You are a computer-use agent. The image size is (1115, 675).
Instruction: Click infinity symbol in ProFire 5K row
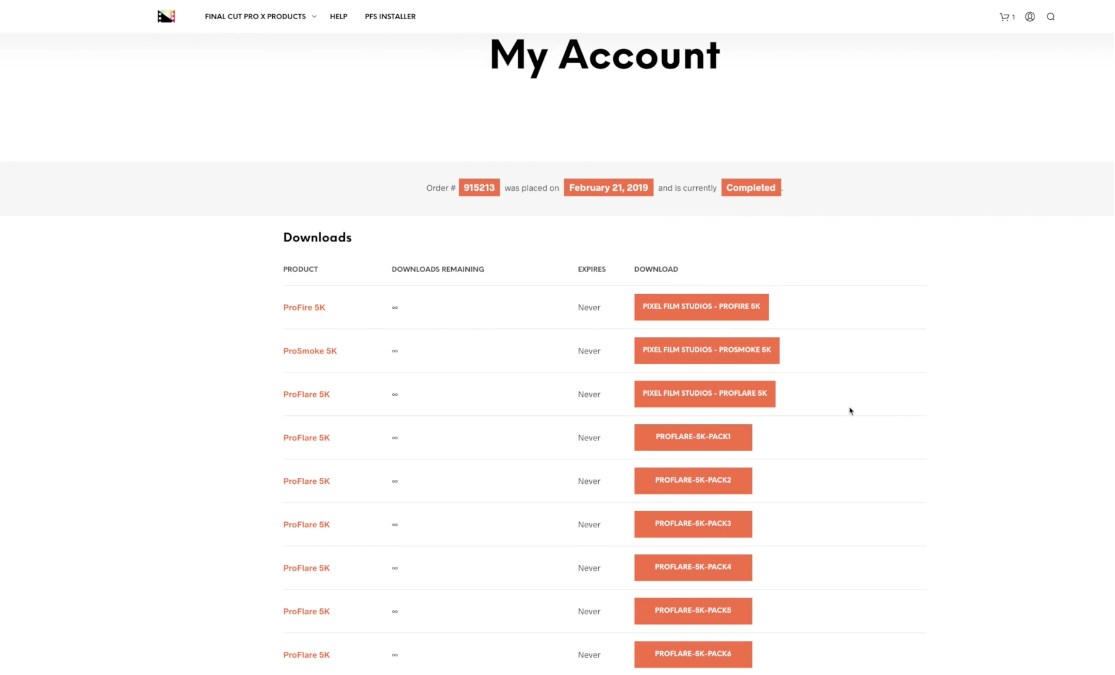coord(395,307)
